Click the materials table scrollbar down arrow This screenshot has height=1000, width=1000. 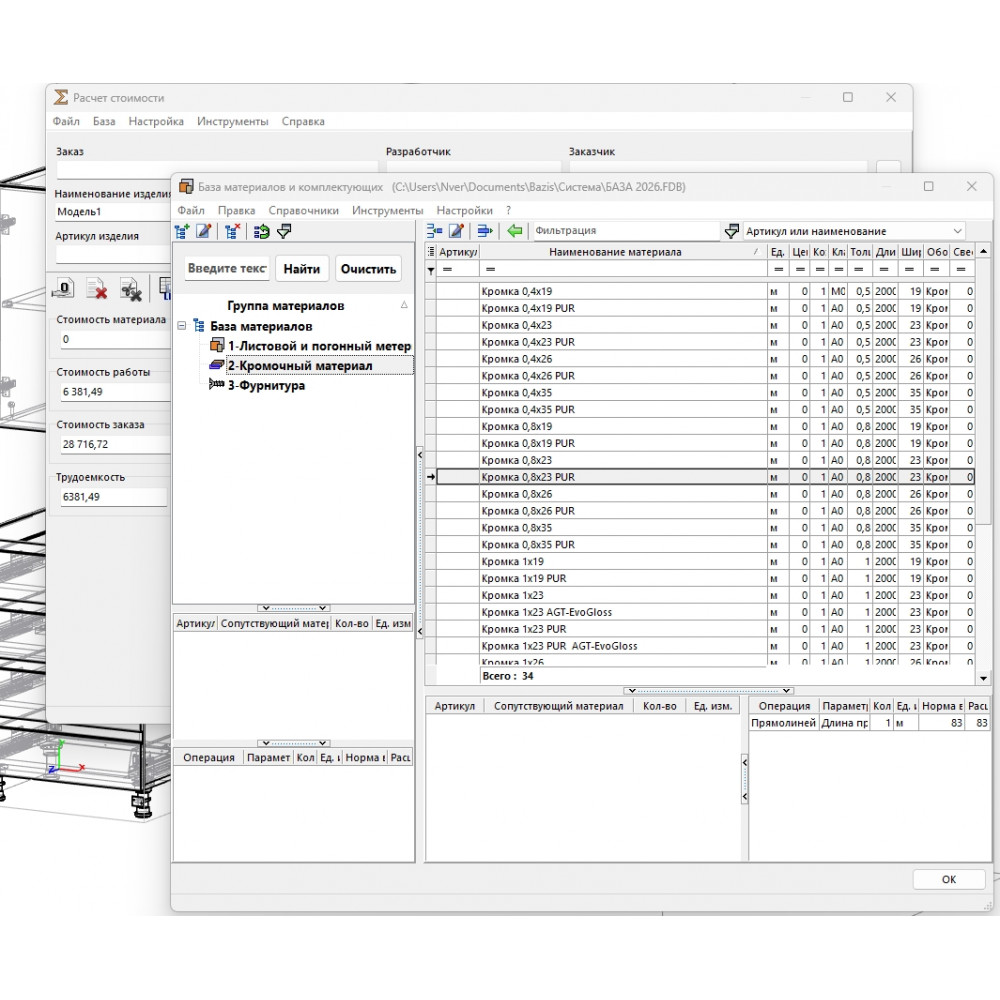(x=983, y=678)
